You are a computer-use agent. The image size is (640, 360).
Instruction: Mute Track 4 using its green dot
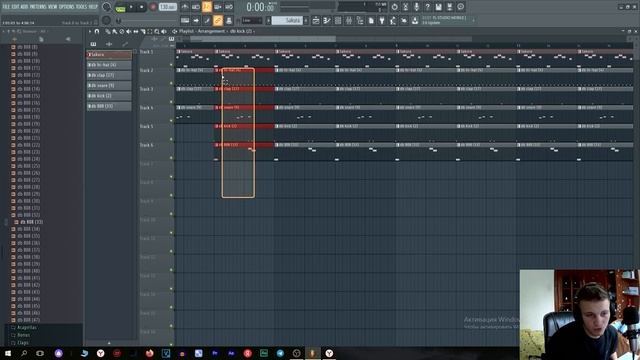pos(171,121)
